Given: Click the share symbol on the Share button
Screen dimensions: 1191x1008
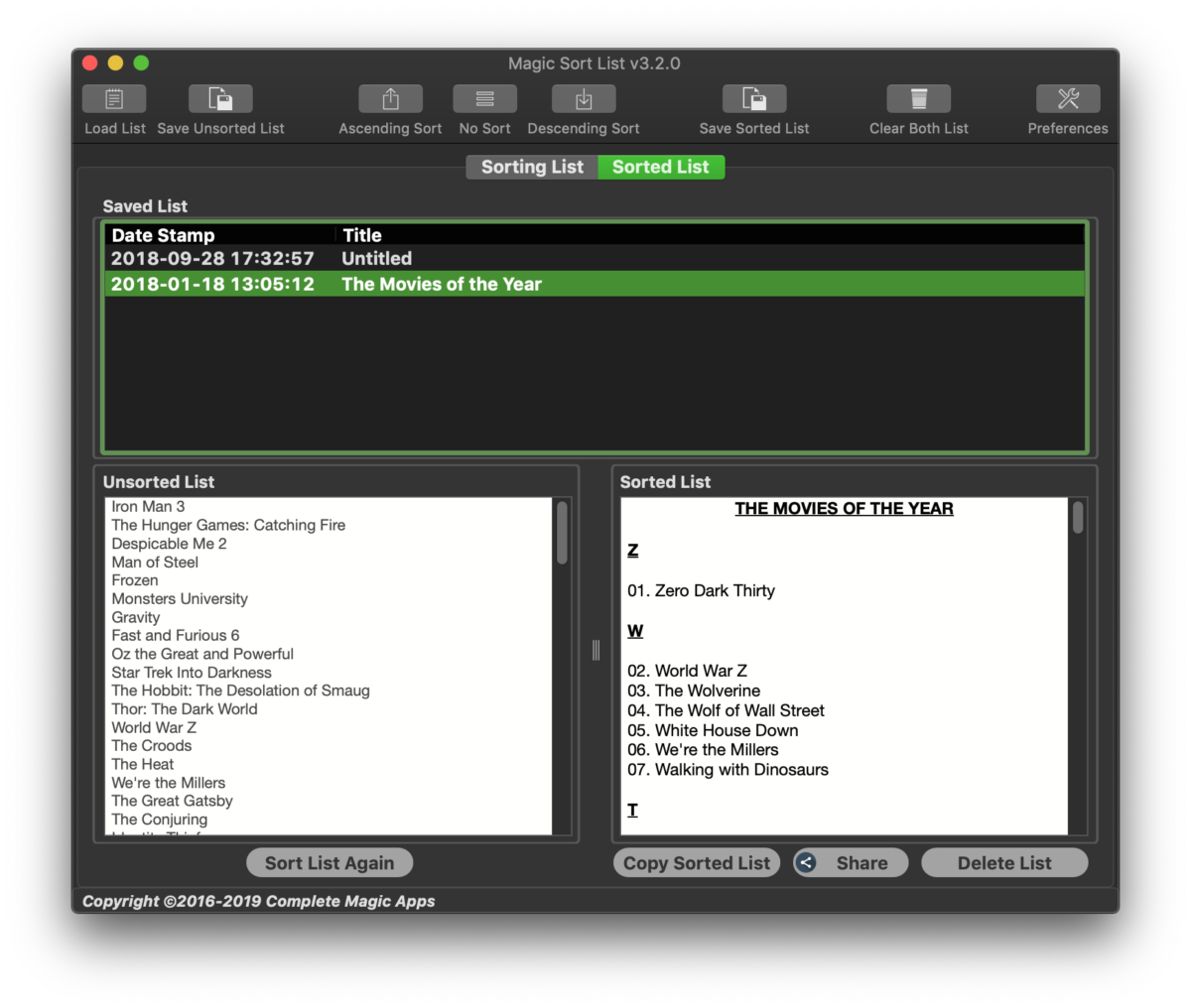Looking at the screenshot, I should (806, 862).
